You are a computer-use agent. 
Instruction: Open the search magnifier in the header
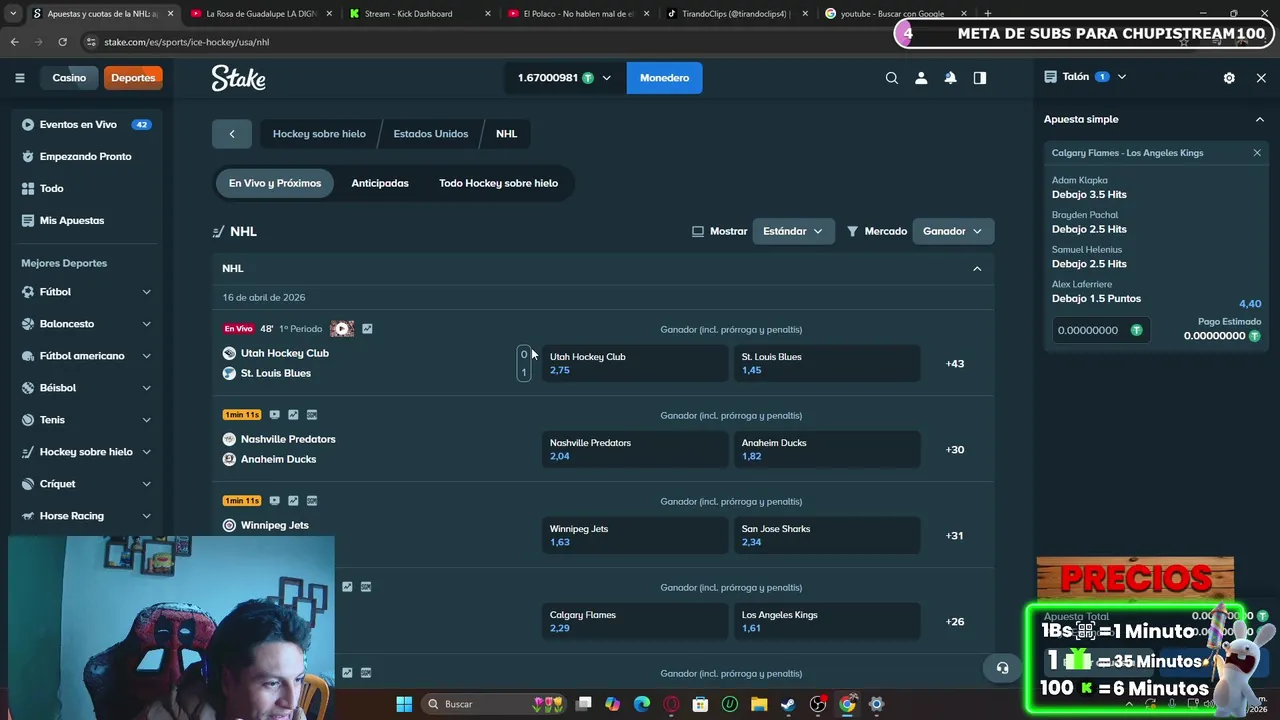[x=892, y=78]
